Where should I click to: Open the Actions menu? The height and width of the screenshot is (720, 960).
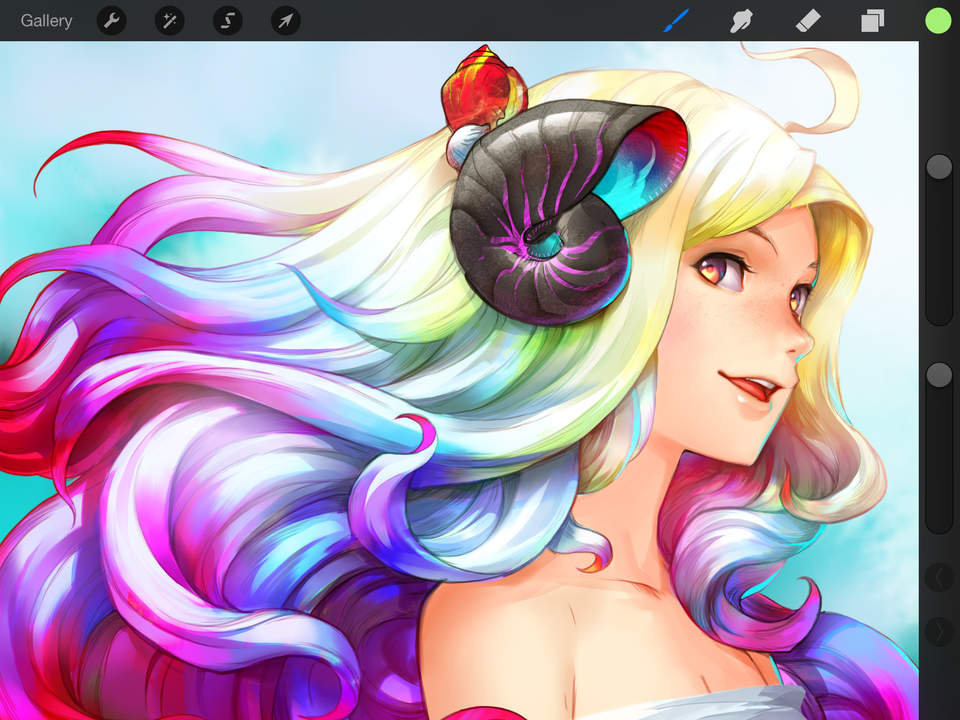111,20
